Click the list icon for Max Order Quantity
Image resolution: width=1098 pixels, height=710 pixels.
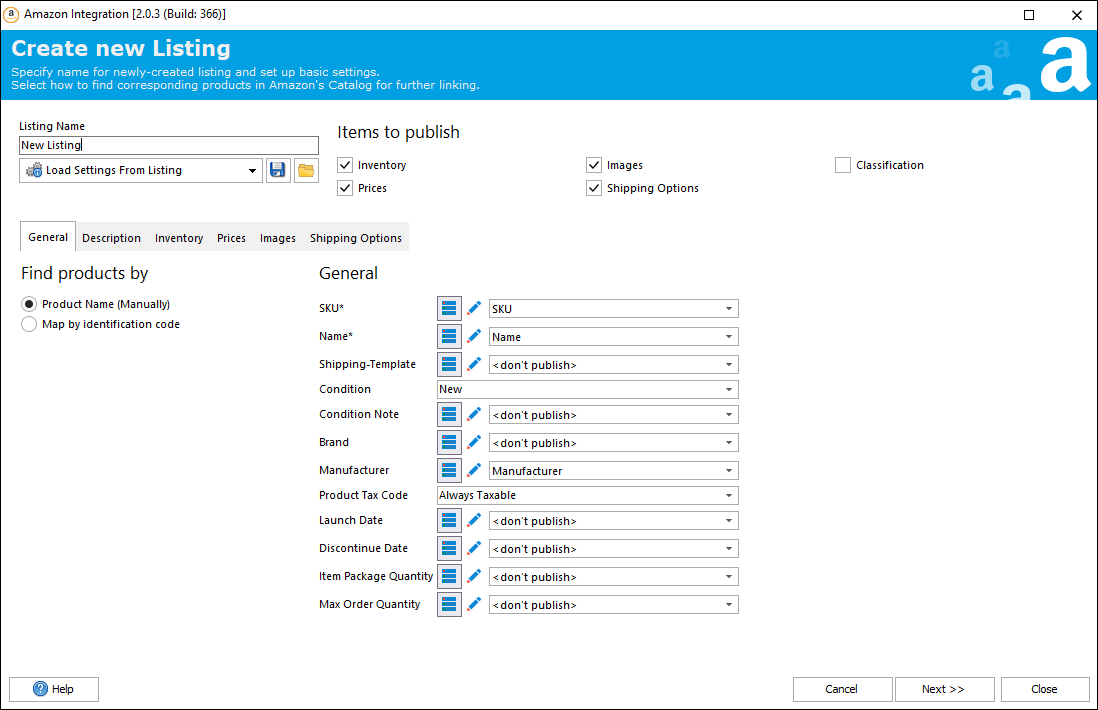point(449,604)
